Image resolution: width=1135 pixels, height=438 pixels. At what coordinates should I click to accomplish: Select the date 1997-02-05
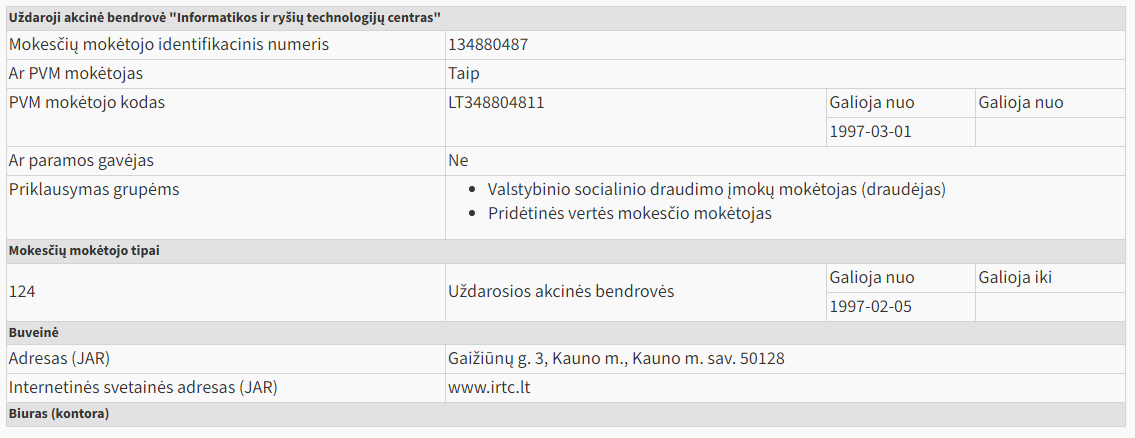870,307
